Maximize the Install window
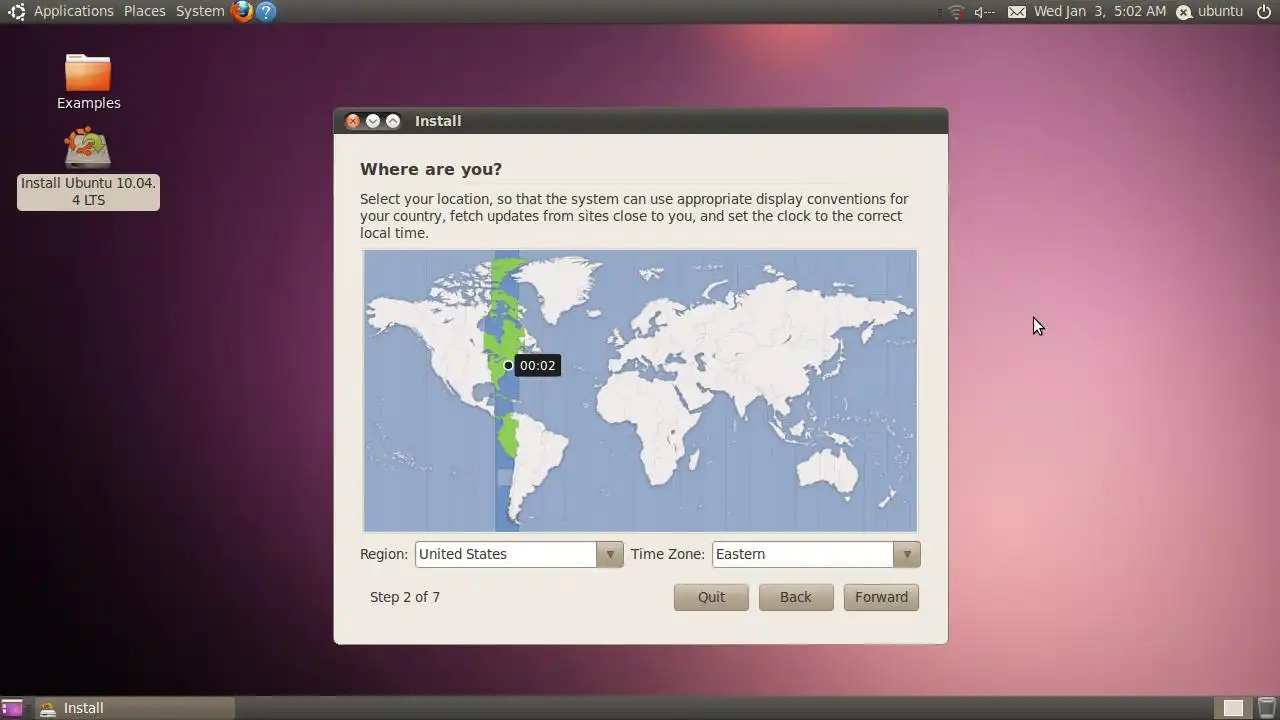Viewport: 1280px width, 720px height. tap(393, 121)
